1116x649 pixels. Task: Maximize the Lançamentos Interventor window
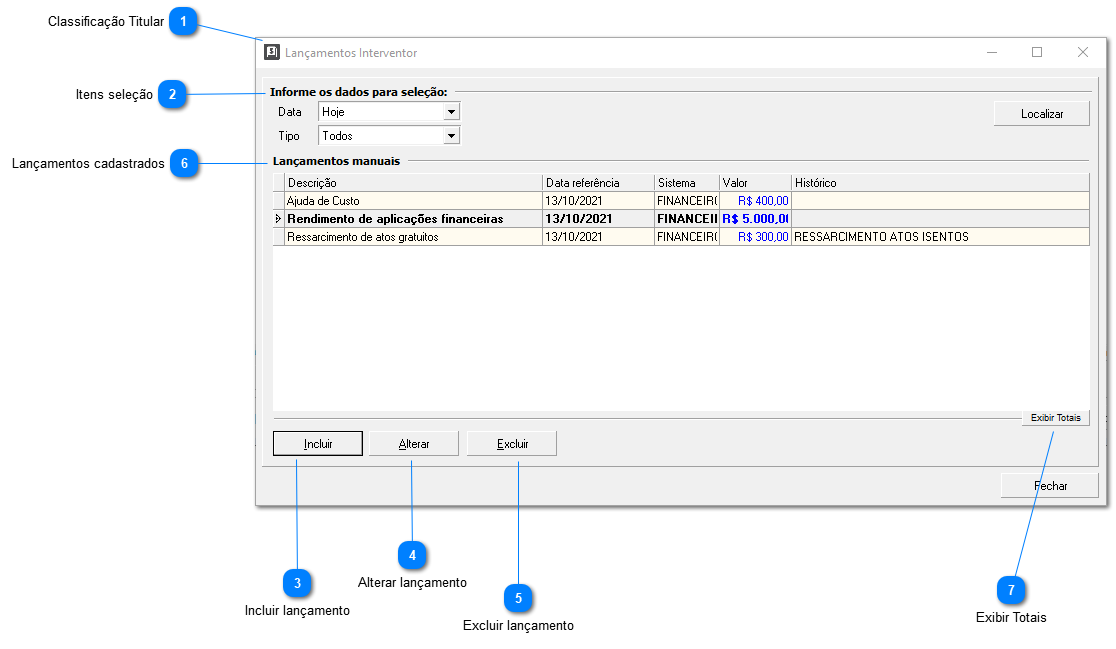(x=1037, y=52)
